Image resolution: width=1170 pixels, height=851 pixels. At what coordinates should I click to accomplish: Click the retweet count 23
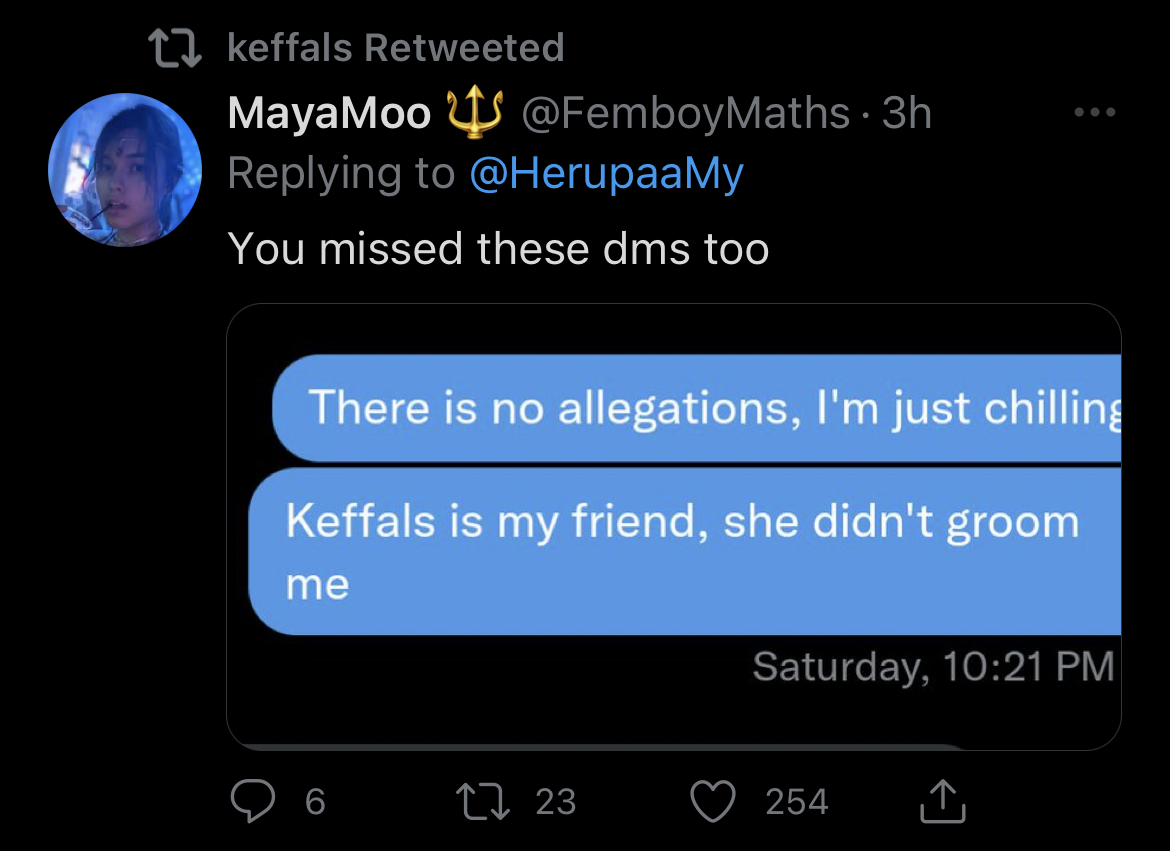556,802
